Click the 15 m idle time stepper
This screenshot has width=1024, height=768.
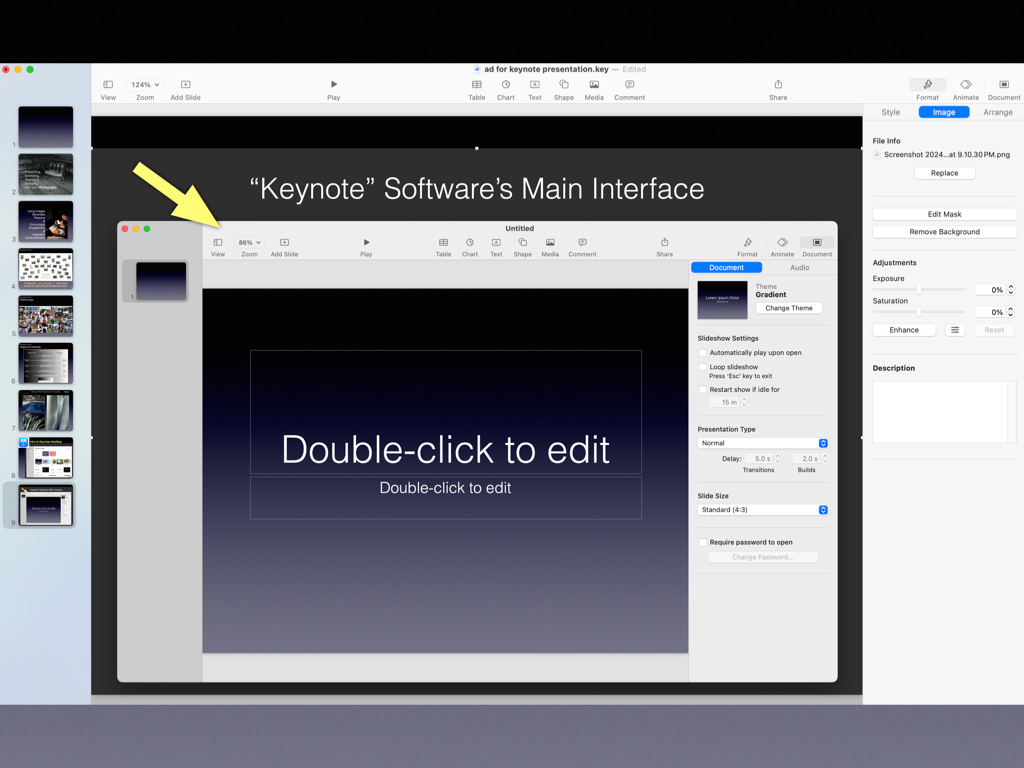tap(744, 402)
